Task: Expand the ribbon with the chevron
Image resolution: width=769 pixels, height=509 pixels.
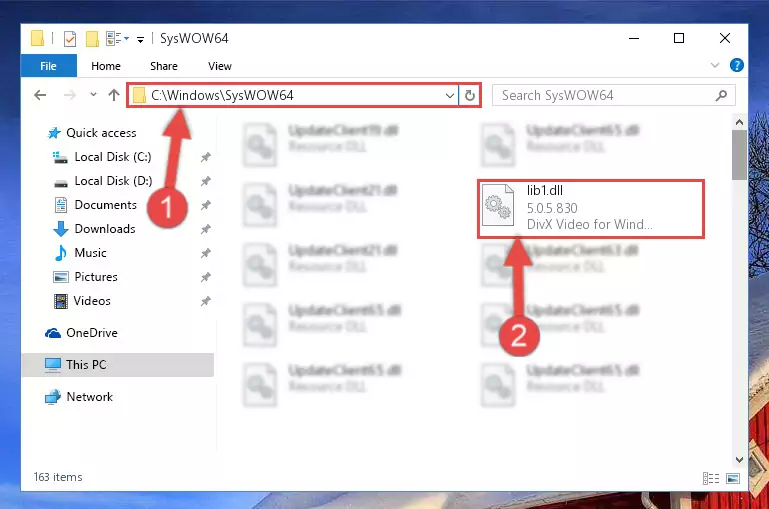Action: [715, 65]
